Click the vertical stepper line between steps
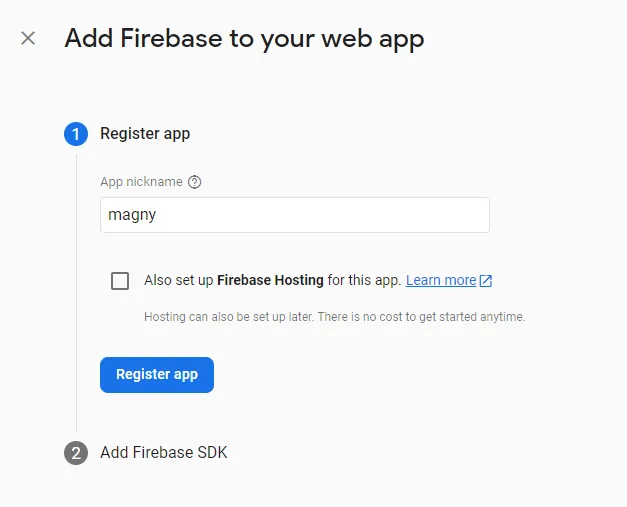Viewport: 627px width, 507px height. click(x=76, y=300)
